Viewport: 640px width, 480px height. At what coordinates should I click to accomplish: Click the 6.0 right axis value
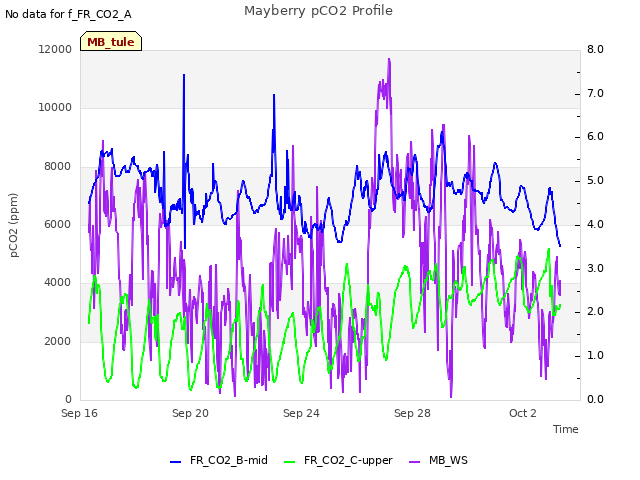pyautogui.click(x=595, y=136)
